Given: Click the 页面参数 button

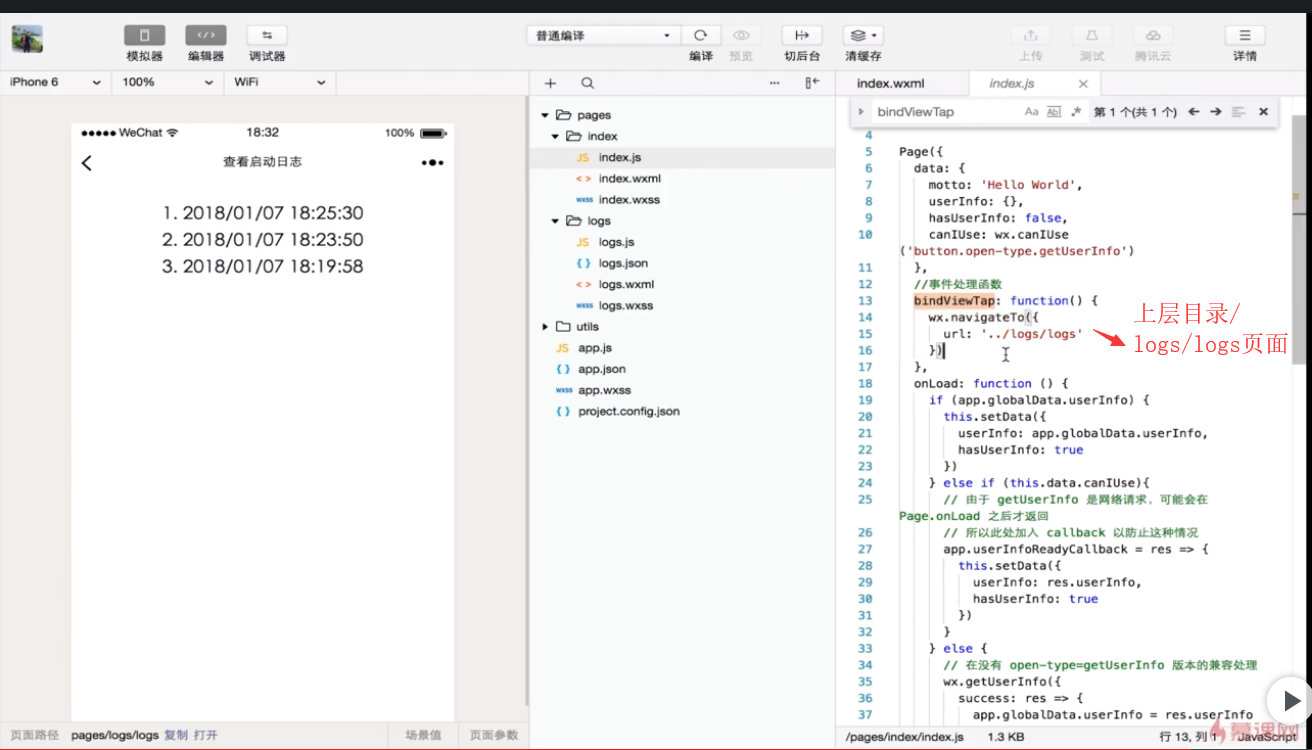Looking at the screenshot, I should coord(494,735).
